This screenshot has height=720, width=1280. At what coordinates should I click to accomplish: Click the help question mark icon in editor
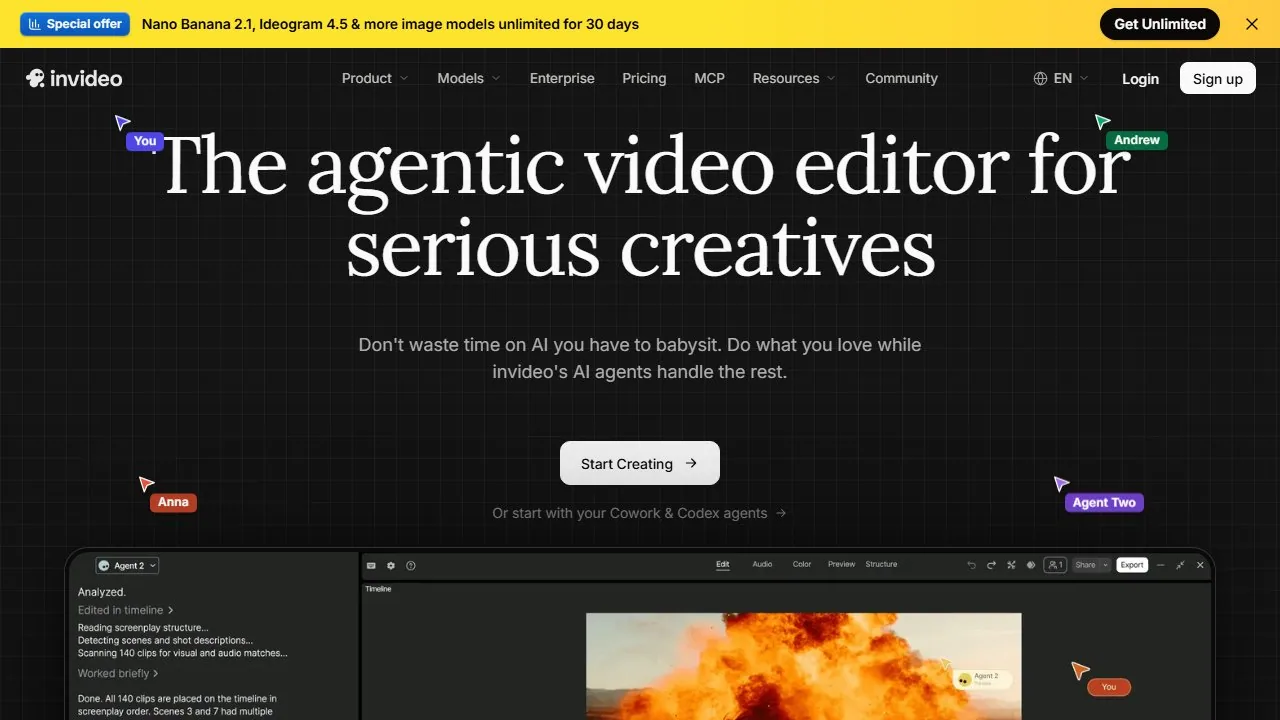[x=411, y=565]
